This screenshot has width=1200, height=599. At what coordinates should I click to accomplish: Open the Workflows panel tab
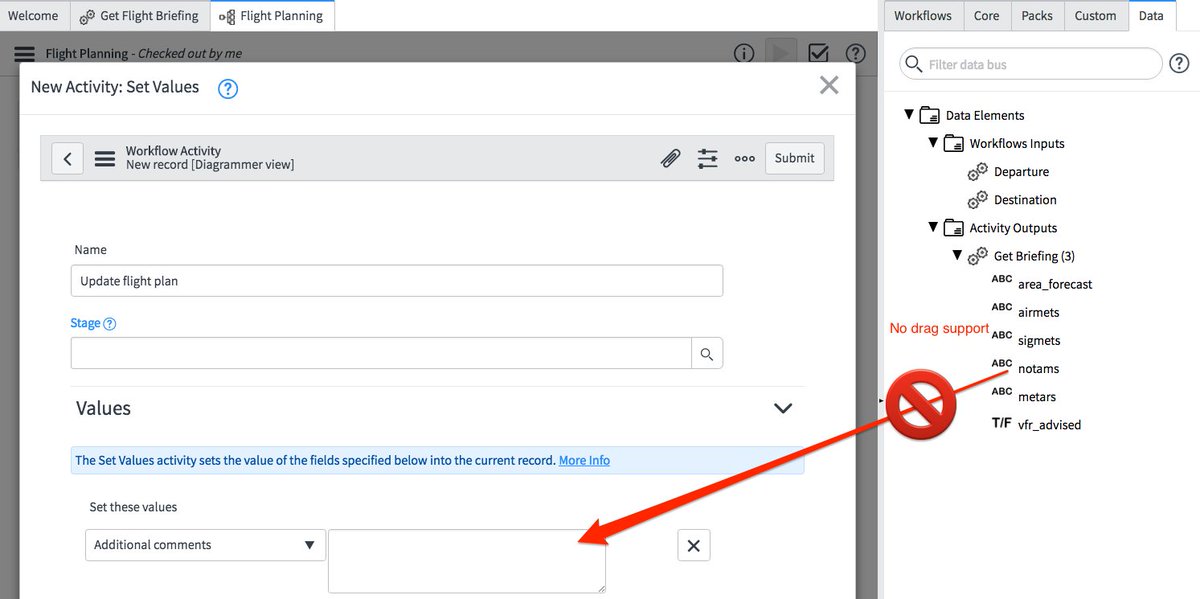tap(923, 15)
